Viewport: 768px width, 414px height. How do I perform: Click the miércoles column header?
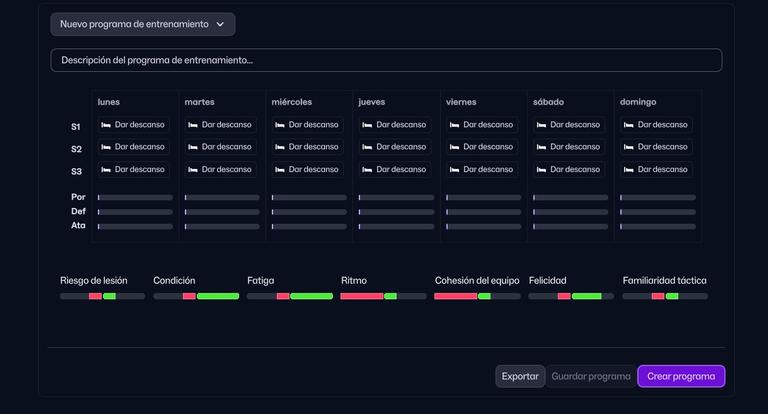point(291,102)
